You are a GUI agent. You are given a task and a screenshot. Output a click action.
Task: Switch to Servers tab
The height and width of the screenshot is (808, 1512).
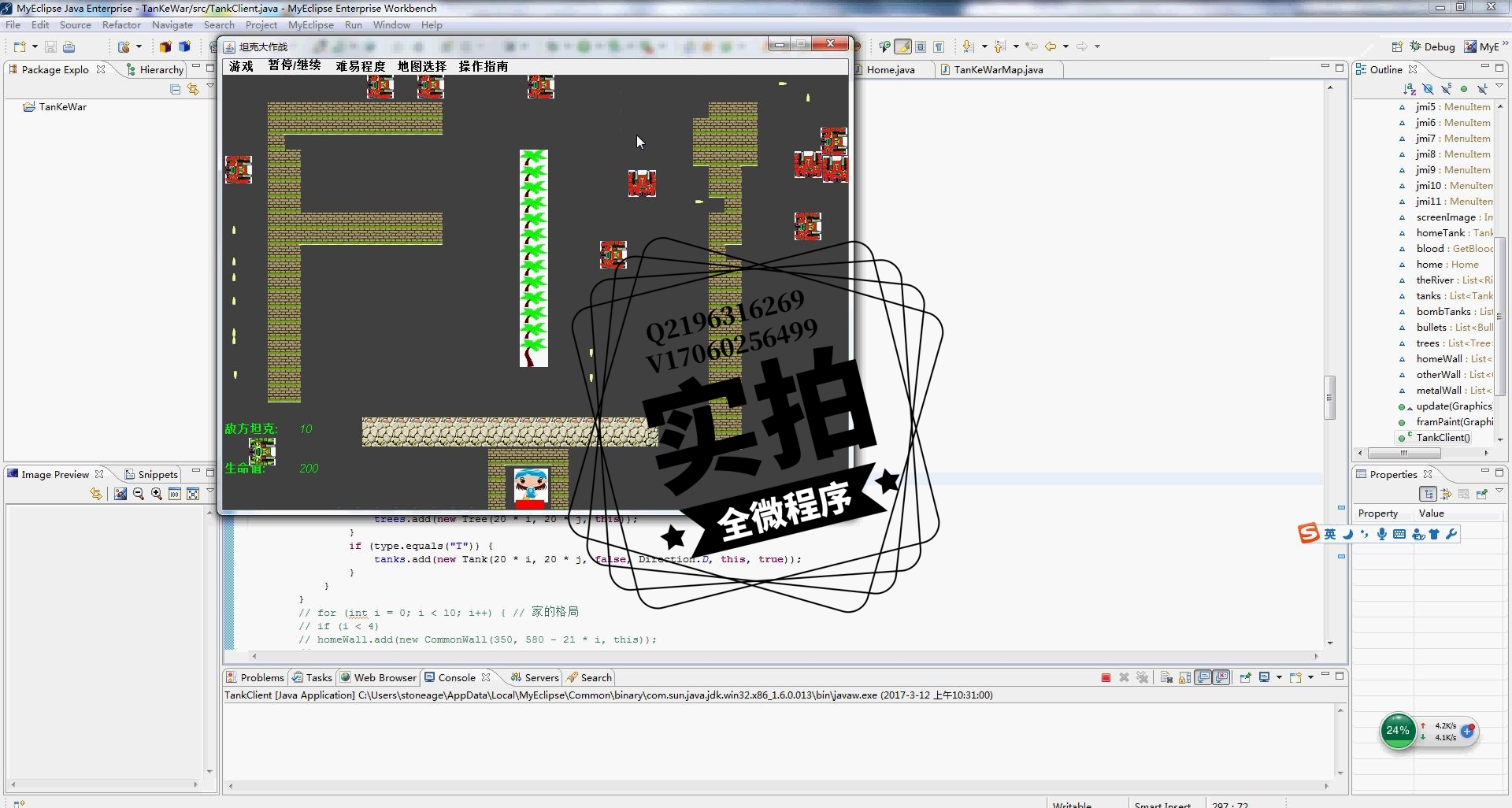(535, 678)
